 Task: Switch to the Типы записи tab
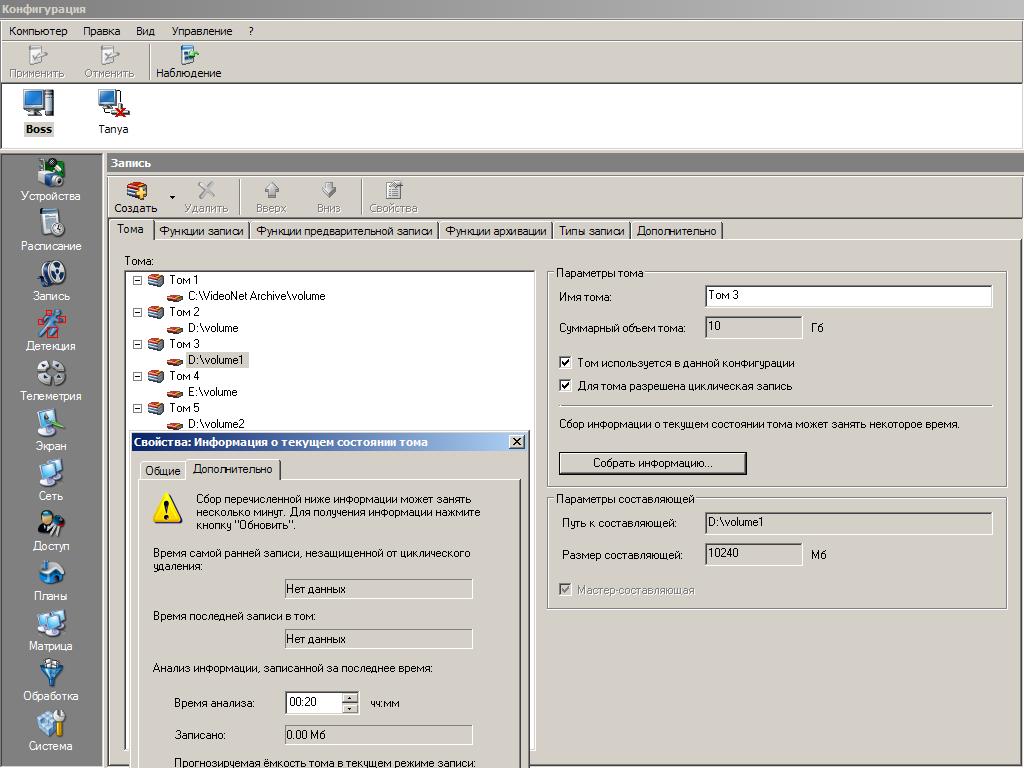point(592,231)
